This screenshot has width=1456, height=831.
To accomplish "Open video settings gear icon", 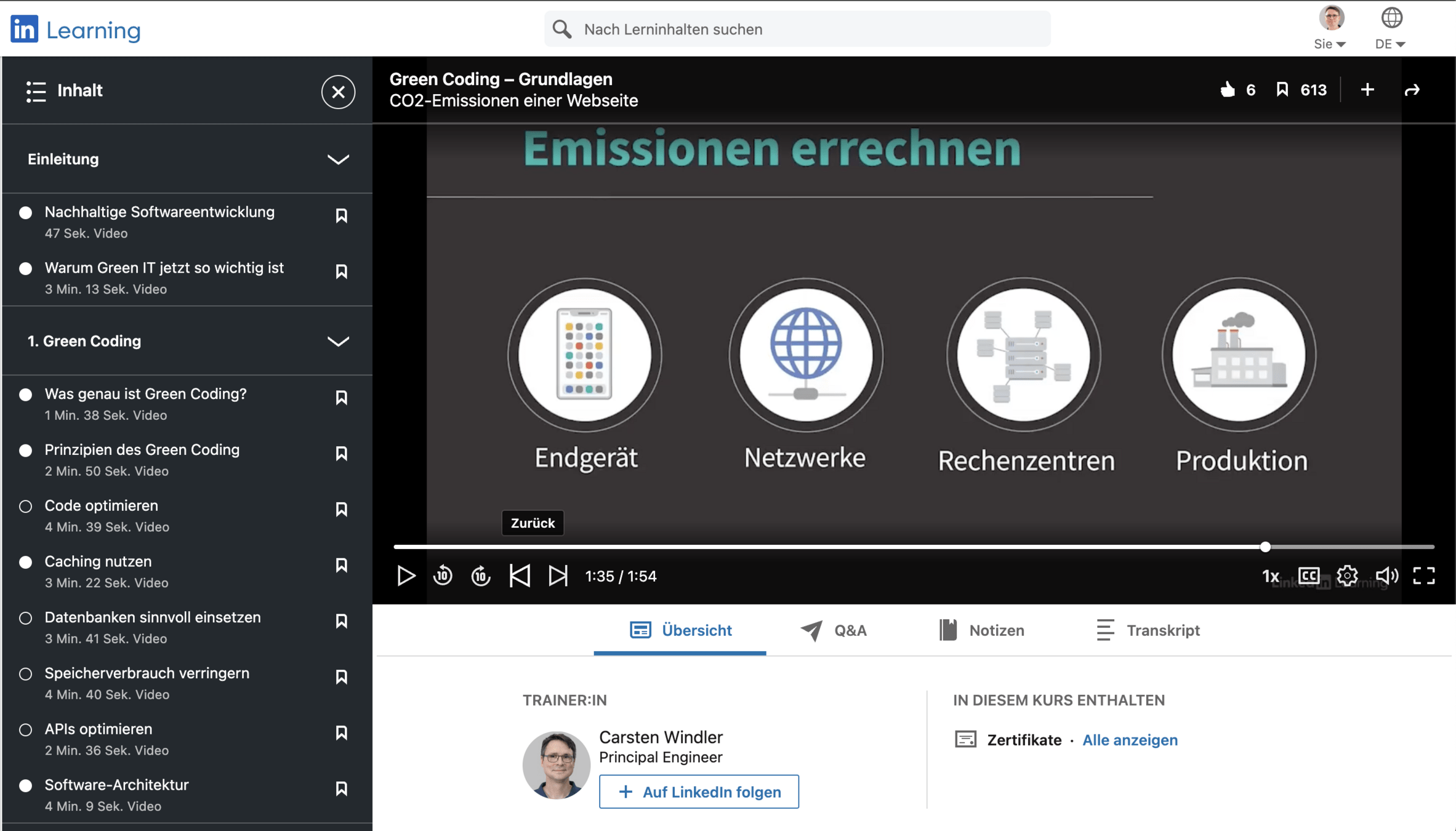I will [x=1347, y=576].
